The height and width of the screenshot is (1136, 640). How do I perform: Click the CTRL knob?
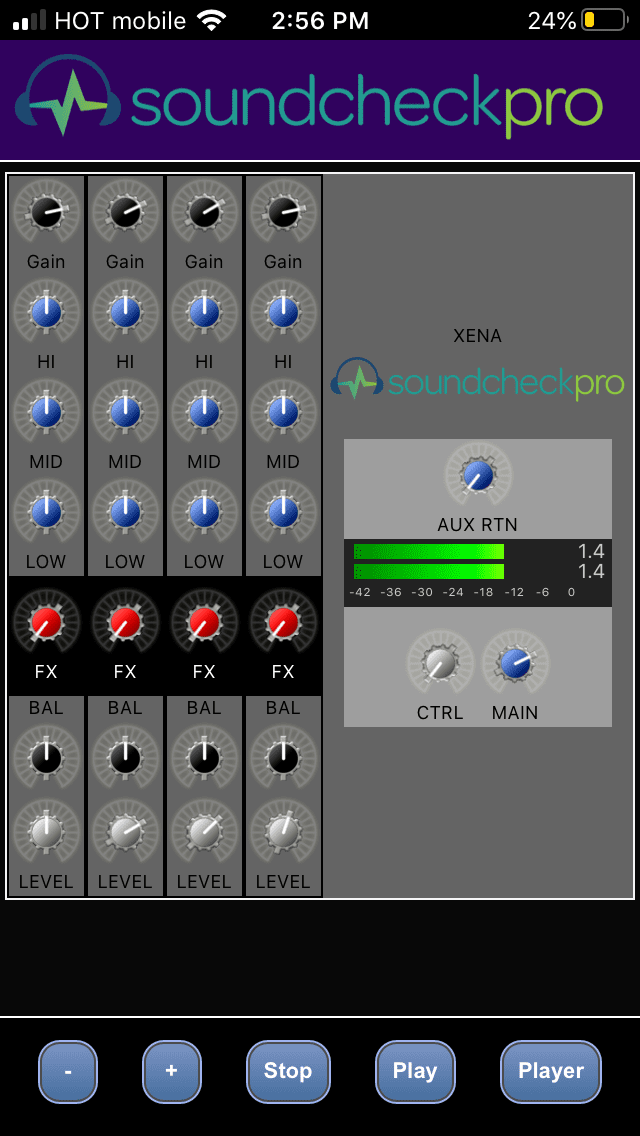(x=440, y=663)
